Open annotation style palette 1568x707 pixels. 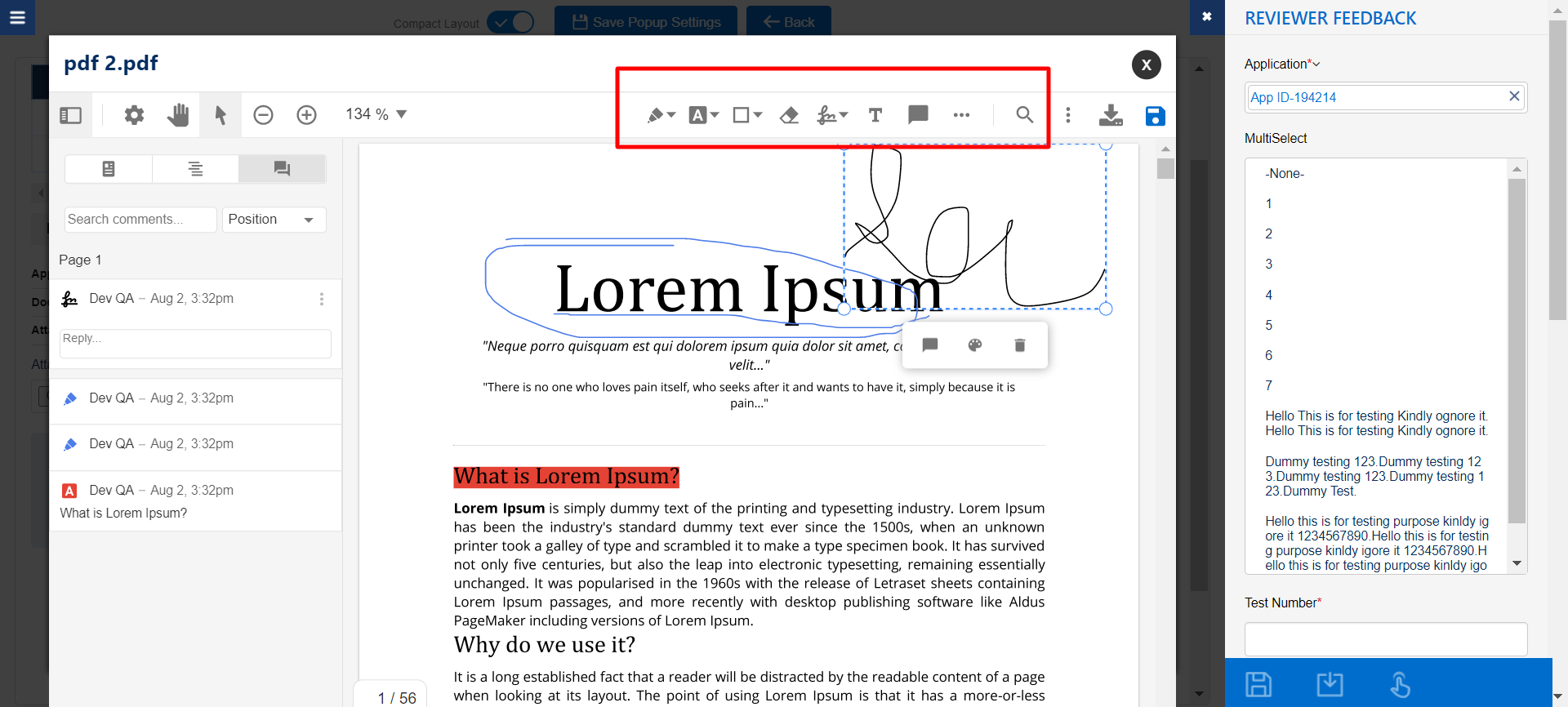click(x=974, y=345)
